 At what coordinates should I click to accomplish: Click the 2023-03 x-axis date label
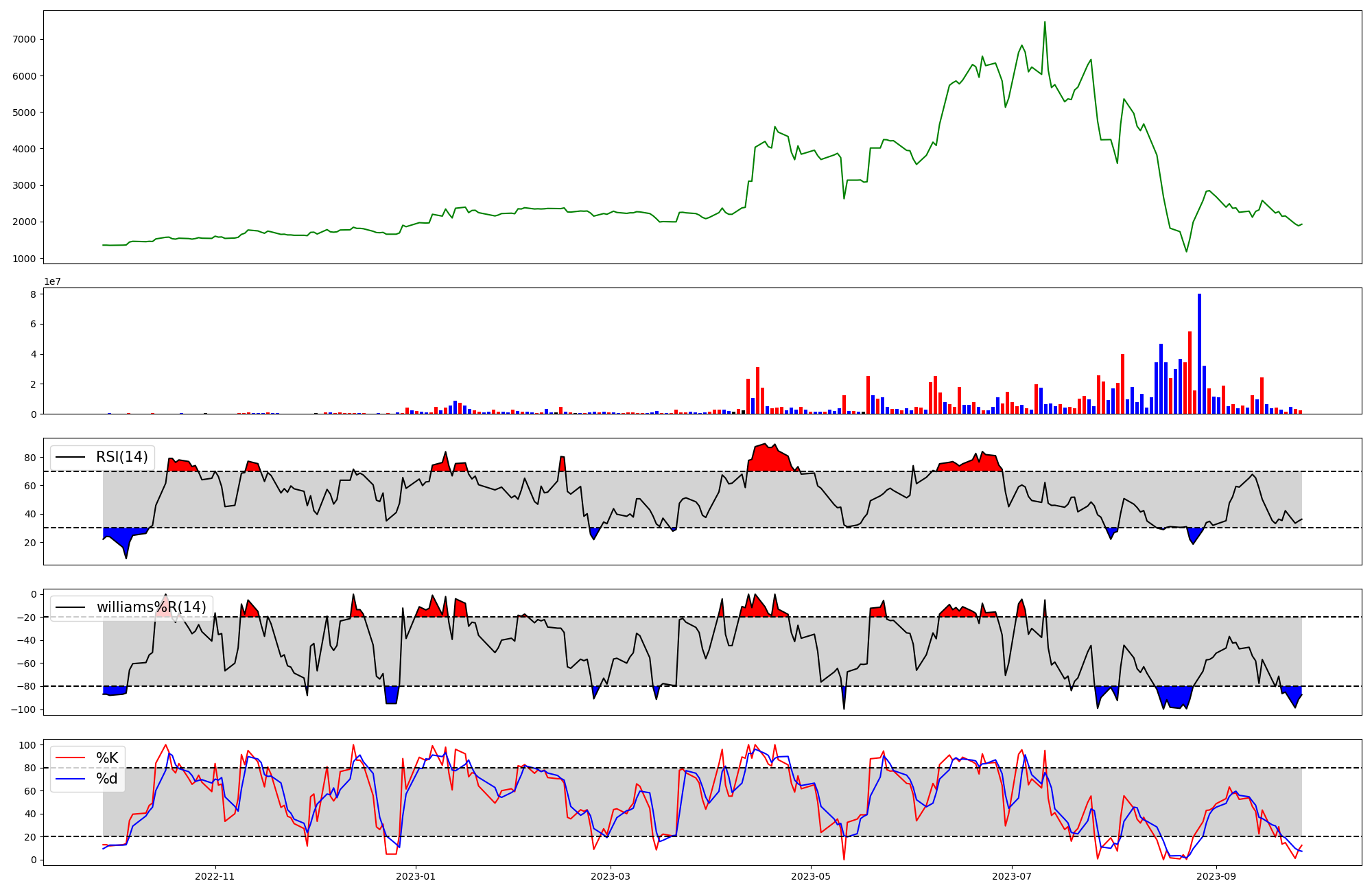[611, 876]
